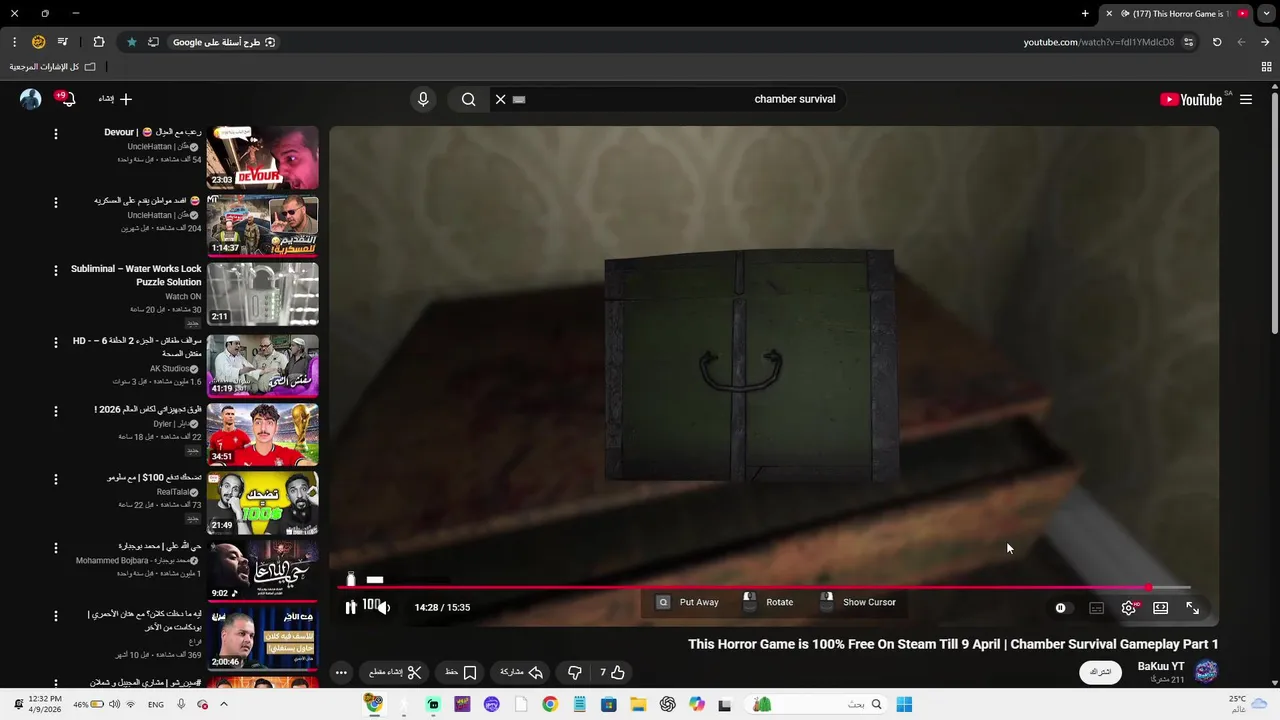The width and height of the screenshot is (1280, 720).
Task: Toggle subtitles/closed captions button
Action: [x=1096, y=608]
